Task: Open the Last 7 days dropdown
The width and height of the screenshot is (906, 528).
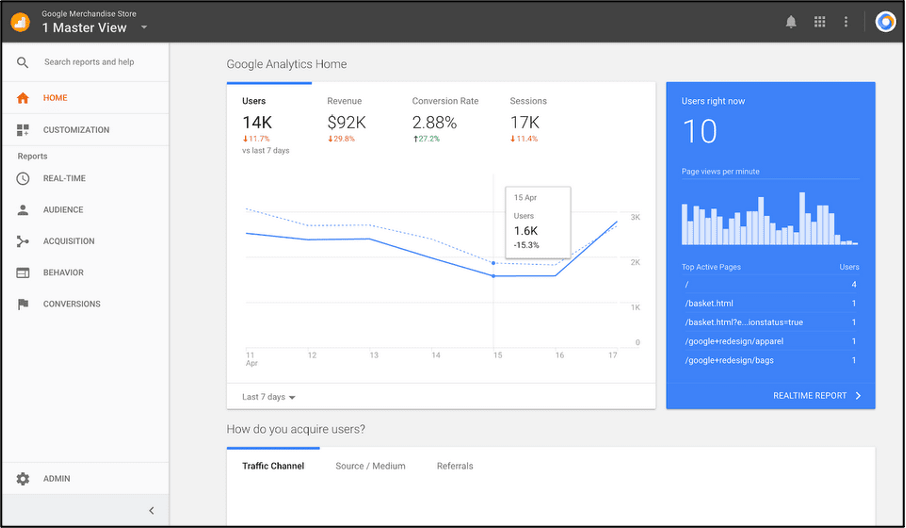Action: pos(269,397)
